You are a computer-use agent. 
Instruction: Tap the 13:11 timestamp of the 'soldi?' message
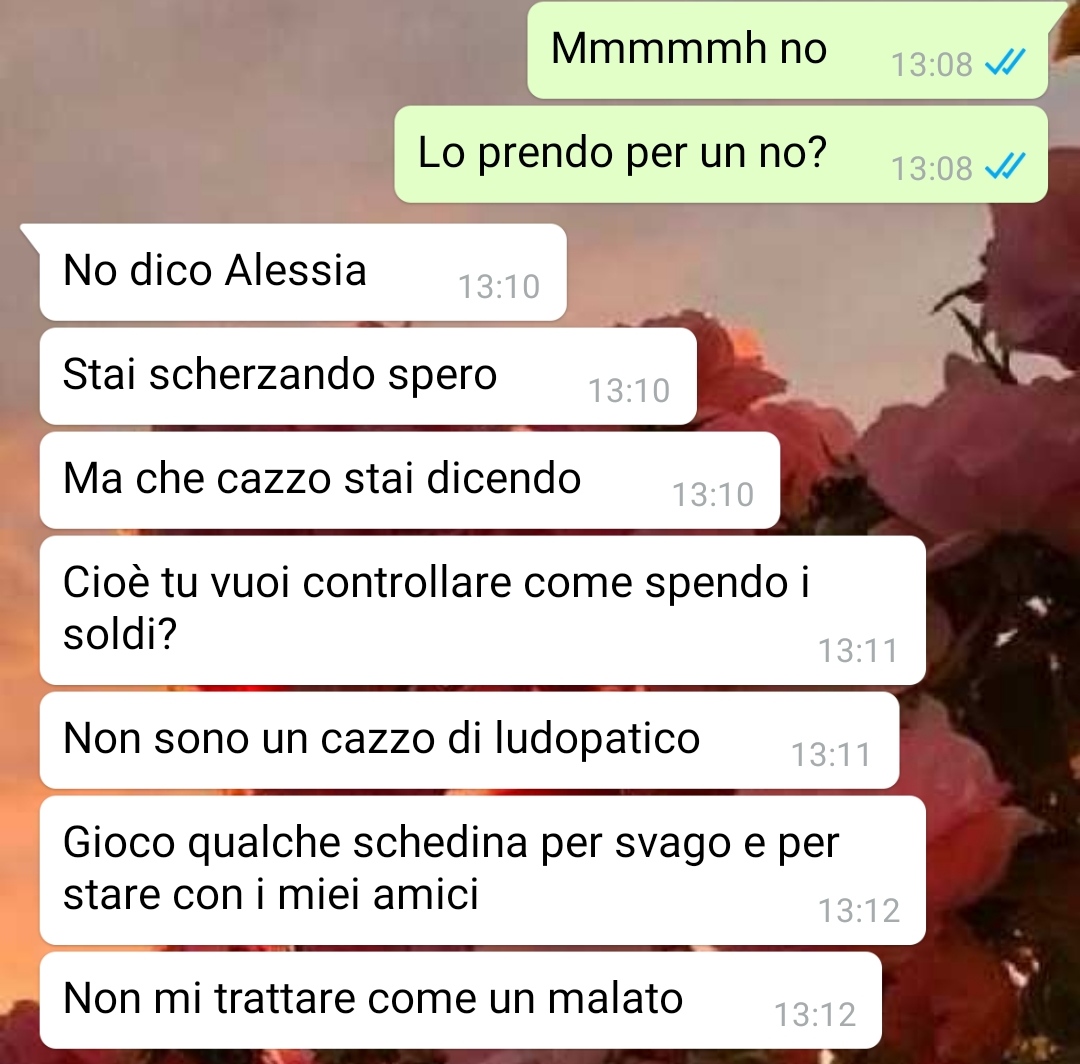point(858,651)
